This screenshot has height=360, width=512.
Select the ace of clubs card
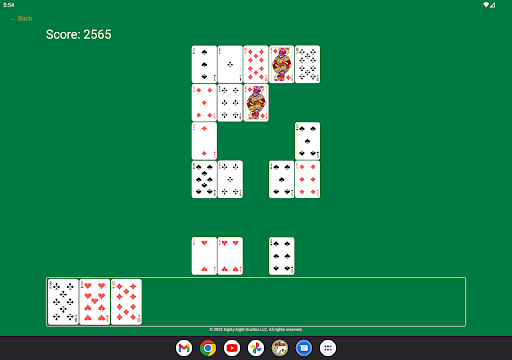[230, 64]
